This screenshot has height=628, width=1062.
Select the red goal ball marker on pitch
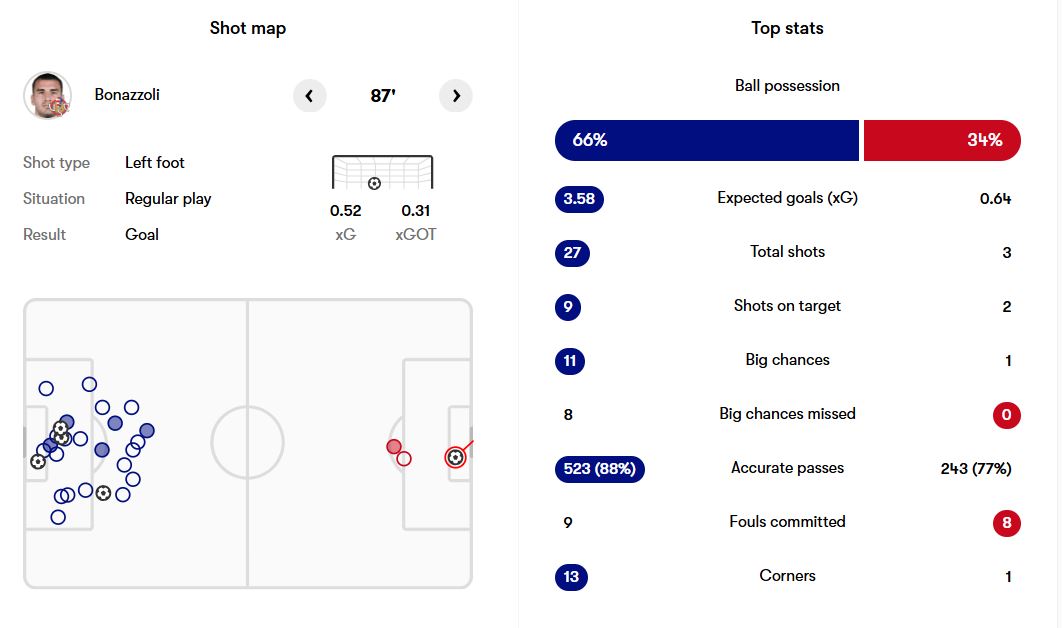pyautogui.click(x=455, y=457)
